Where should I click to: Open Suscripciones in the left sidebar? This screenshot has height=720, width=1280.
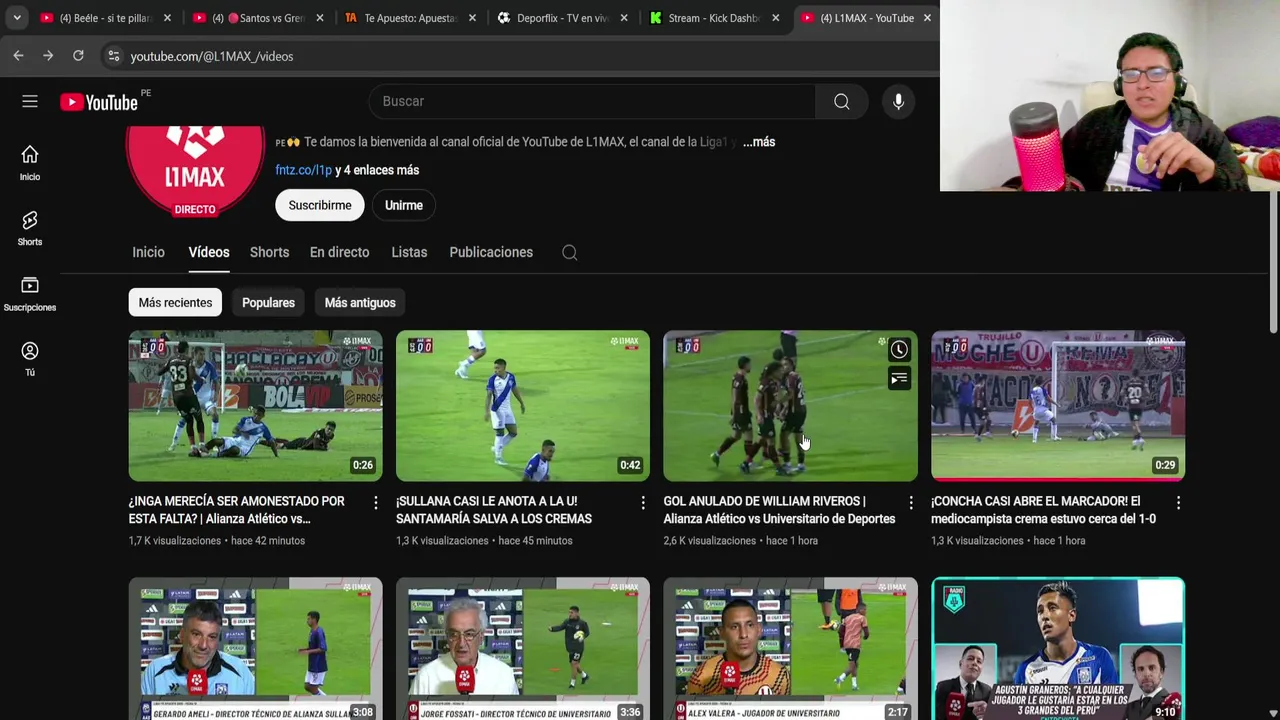point(30,294)
